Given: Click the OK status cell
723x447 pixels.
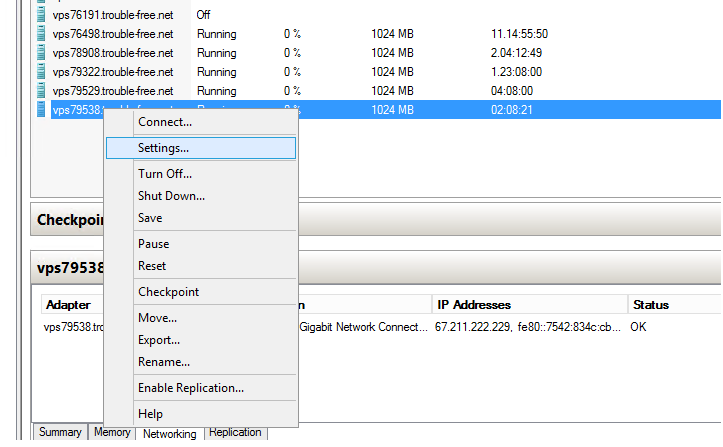Looking at the screenshot, I should pyautogui.click(x=638, y=327).
